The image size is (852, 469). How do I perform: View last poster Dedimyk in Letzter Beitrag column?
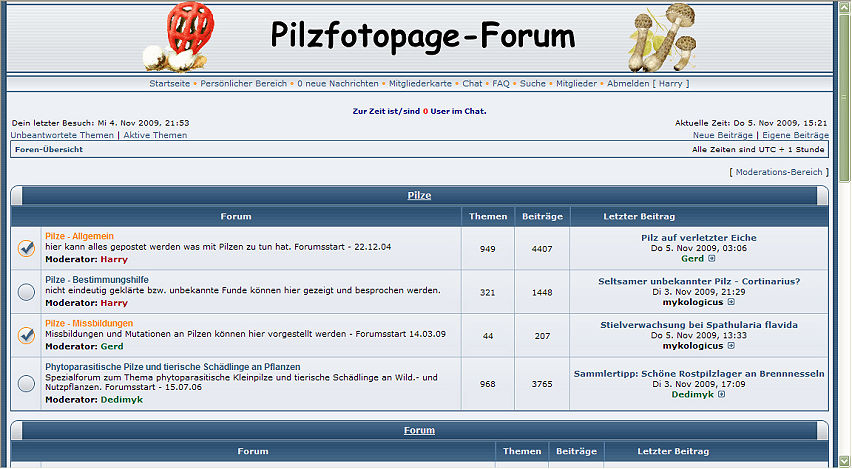click(x=692, y=395)
